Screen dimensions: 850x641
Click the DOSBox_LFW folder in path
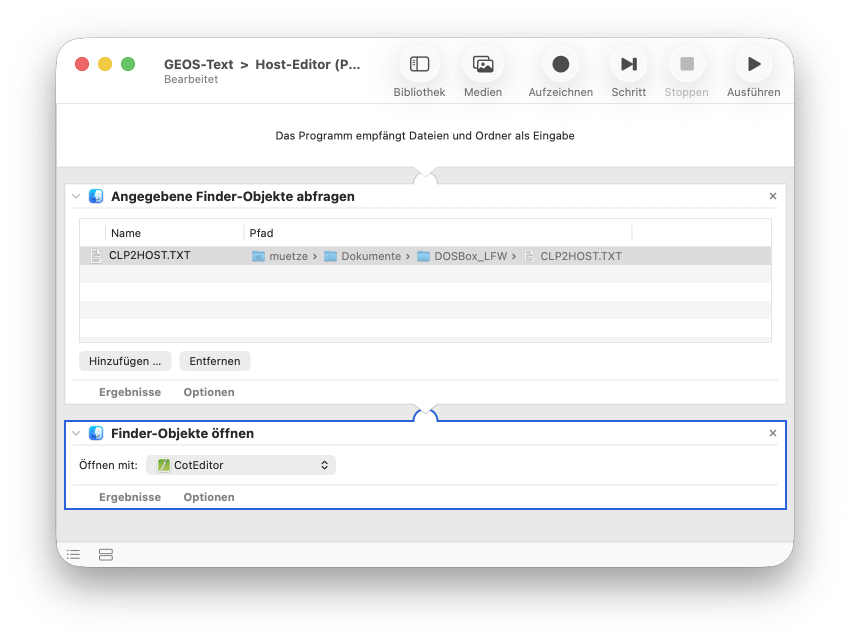(470, 256)
